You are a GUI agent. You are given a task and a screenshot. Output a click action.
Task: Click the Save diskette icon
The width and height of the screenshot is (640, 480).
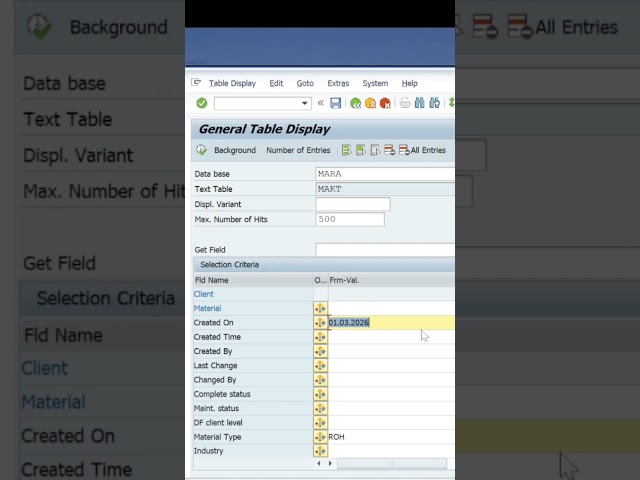(336, 103)
